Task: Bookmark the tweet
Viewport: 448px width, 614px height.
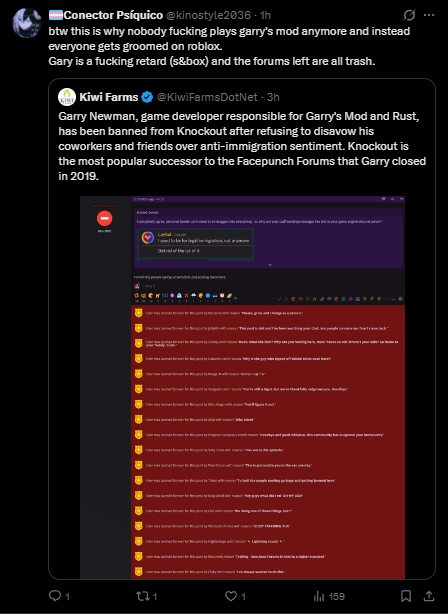Action: click(406, 596)
